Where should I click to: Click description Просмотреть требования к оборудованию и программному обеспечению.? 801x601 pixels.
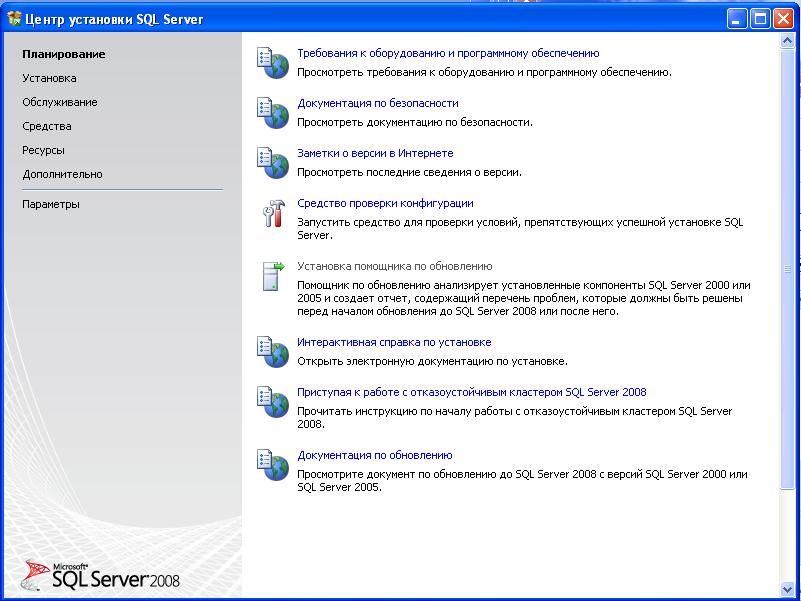coord(484,73)
